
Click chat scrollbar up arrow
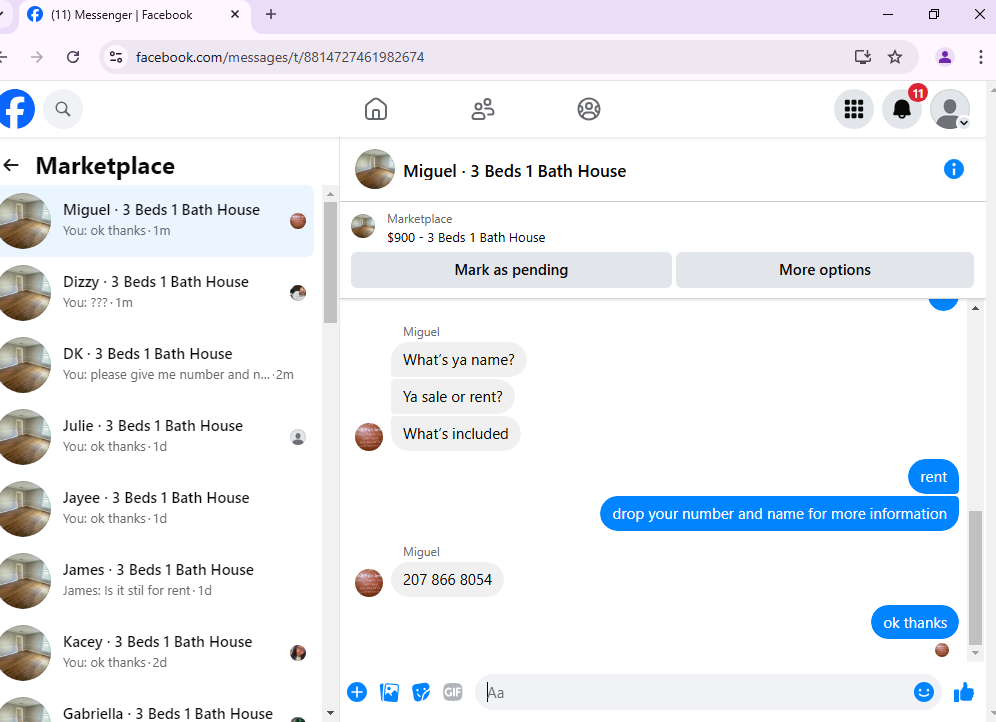pyautogui.click(x=975, y=308)
